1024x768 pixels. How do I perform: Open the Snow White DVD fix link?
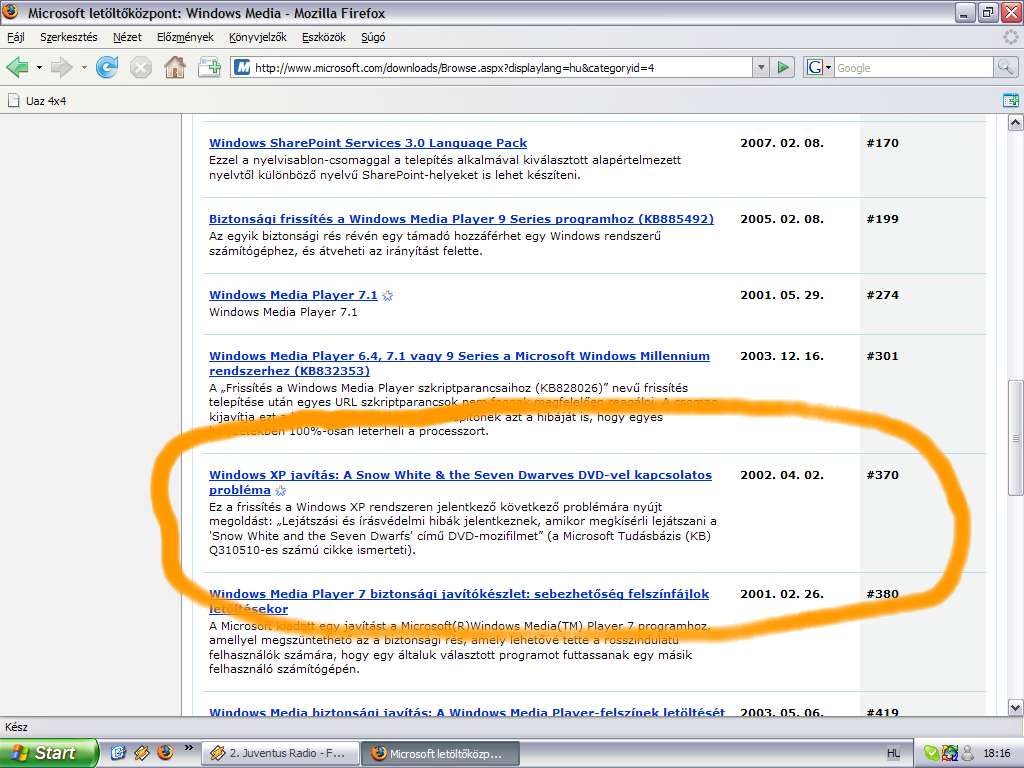[x=460, y=482]
